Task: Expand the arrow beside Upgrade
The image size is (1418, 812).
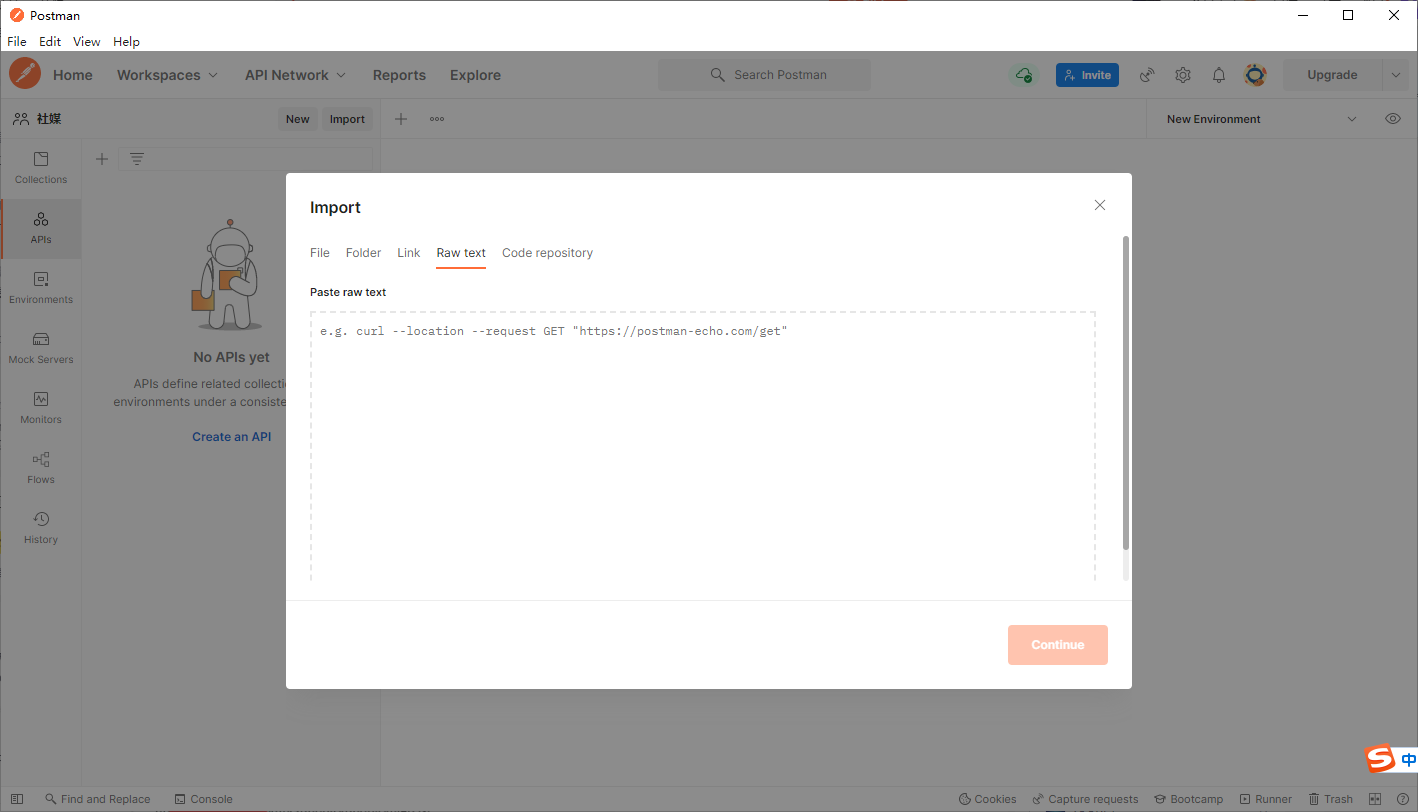Action: click(1396, 75)
